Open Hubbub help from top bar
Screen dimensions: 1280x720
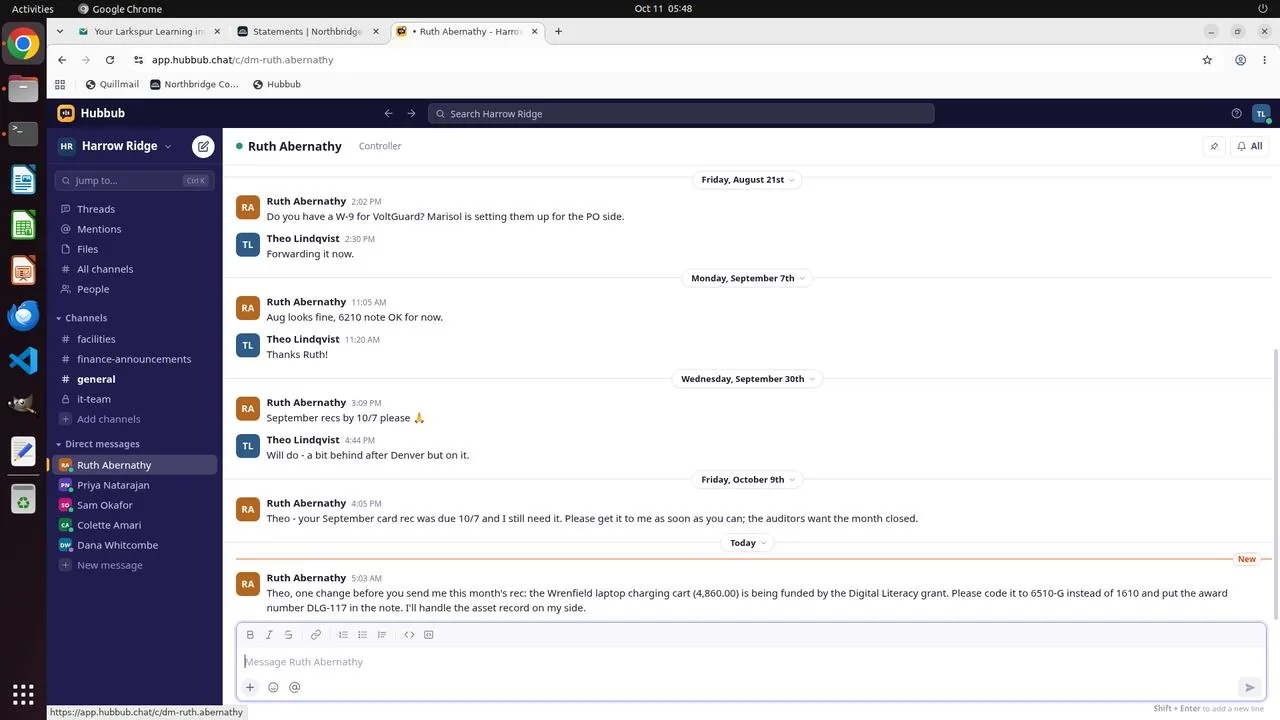pyautogui.click(x=1236, y=113)
